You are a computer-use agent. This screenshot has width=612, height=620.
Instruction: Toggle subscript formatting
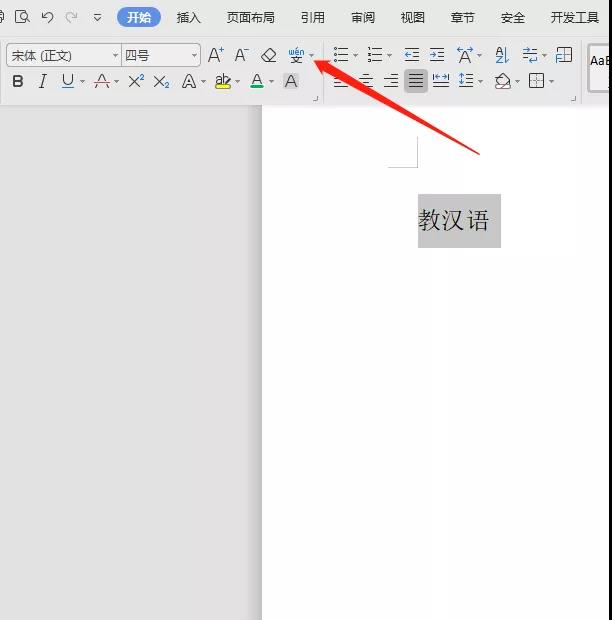pyautogui.click(x=161, y=82)
